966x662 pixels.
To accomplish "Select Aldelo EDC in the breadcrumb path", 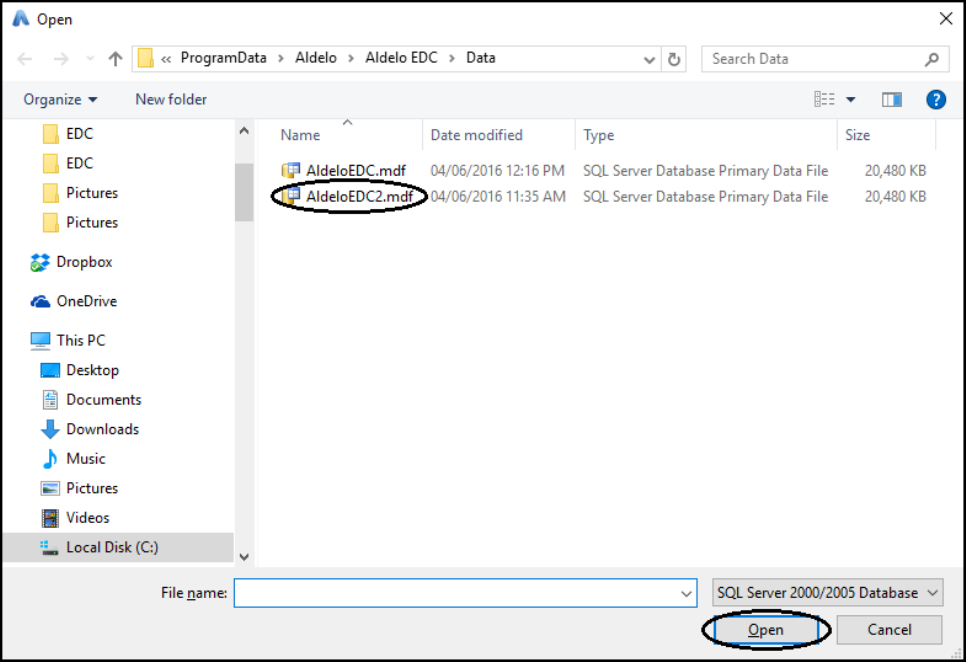I will [x=401, y=58].
